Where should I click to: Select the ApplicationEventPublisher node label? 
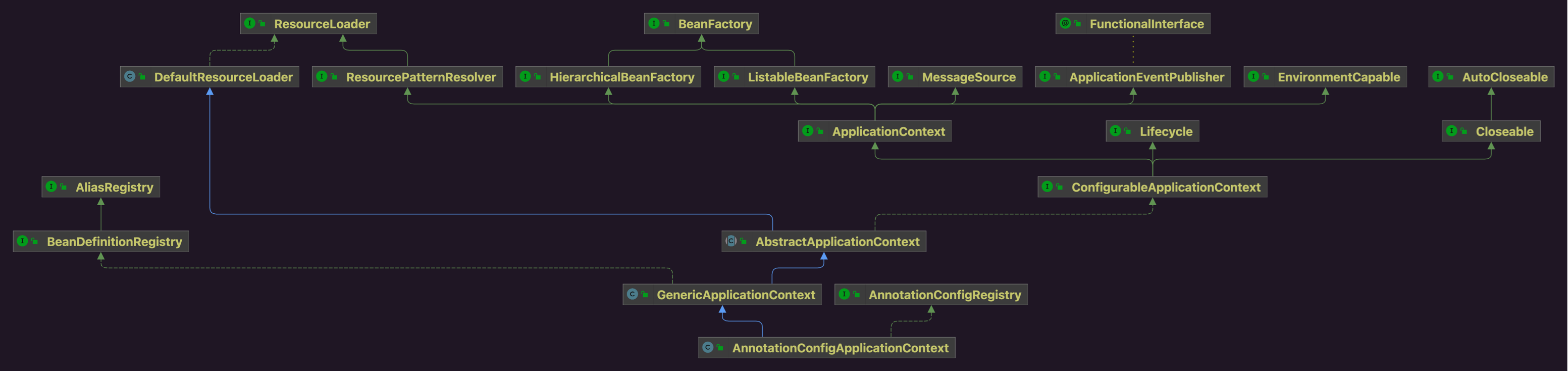tap(1146, 77)
